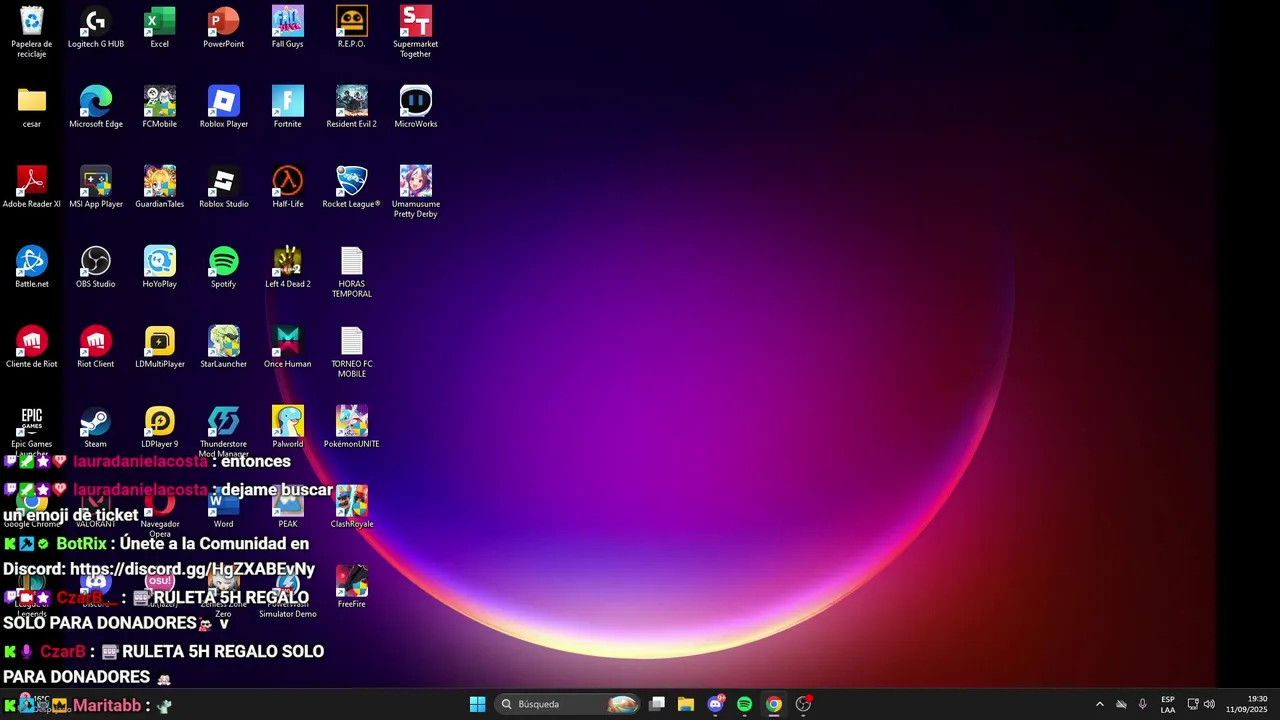Click the Fall Guys game icon
The width and height of the screenshot is (1280, 720).
288,28
